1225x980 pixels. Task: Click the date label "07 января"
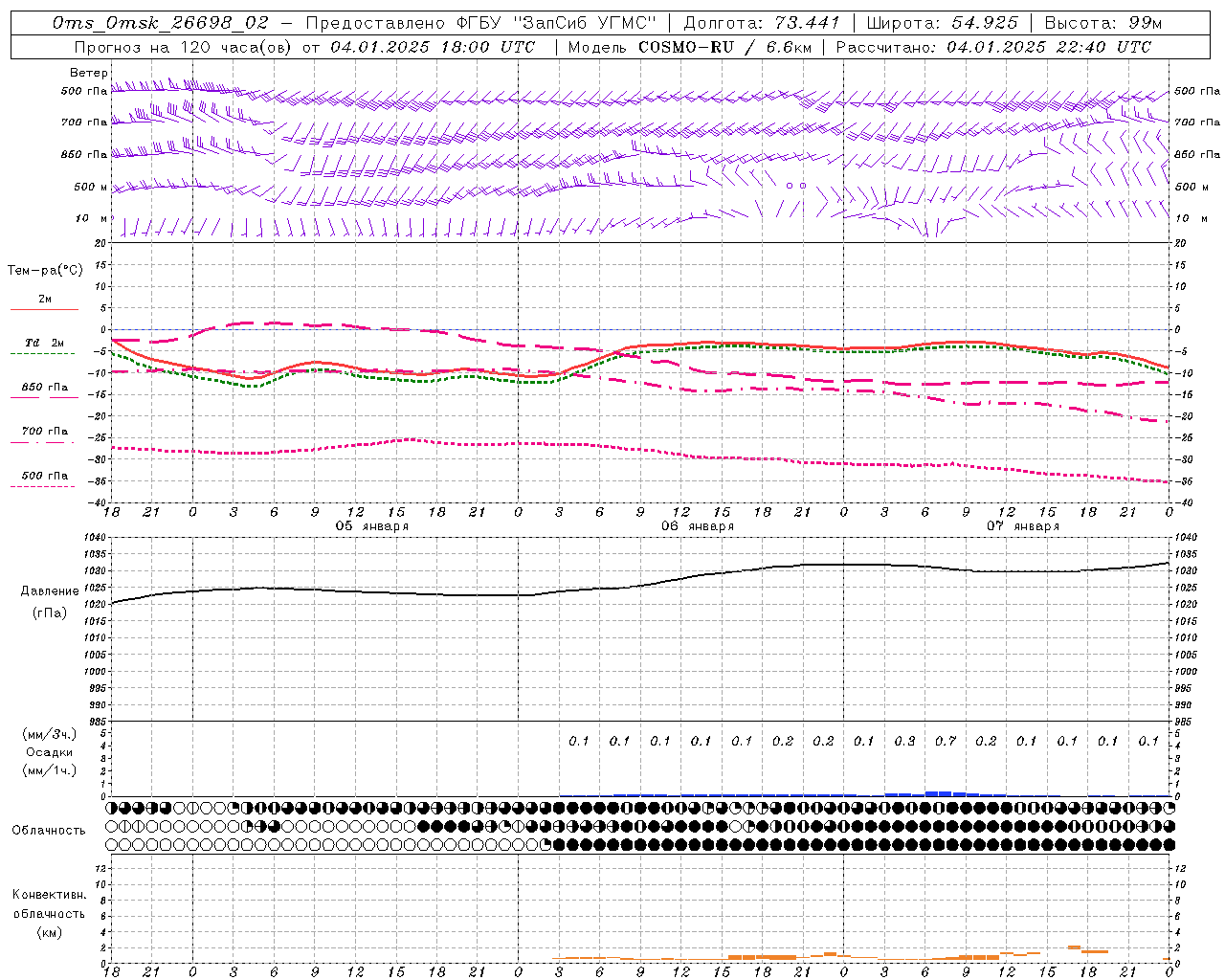pos(1023,526)
